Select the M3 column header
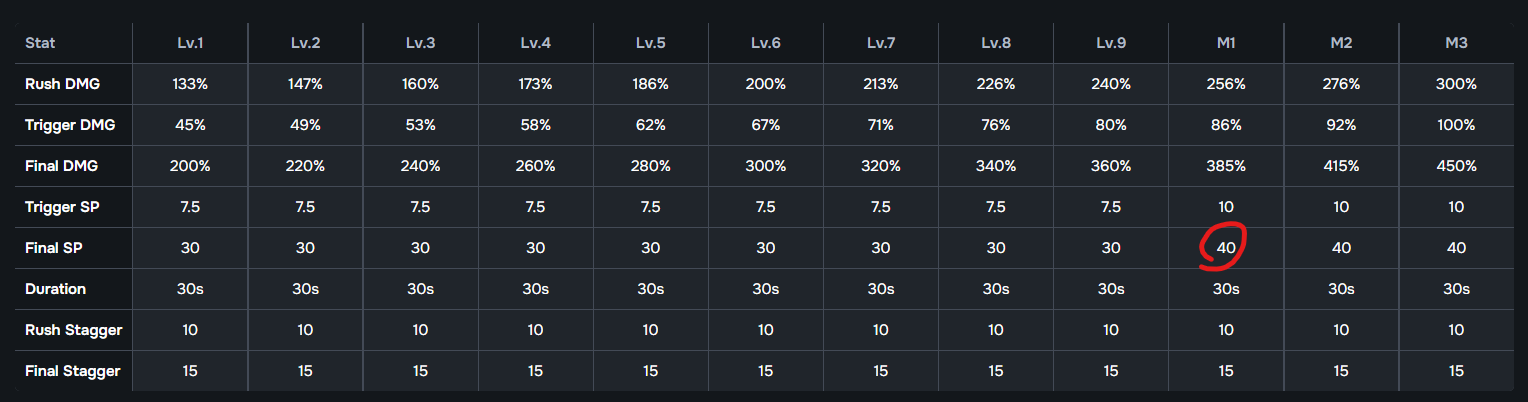Image resolution: width=1528 pixels, height=402 pixels. pyautogui.click(x=1455, y=43)
